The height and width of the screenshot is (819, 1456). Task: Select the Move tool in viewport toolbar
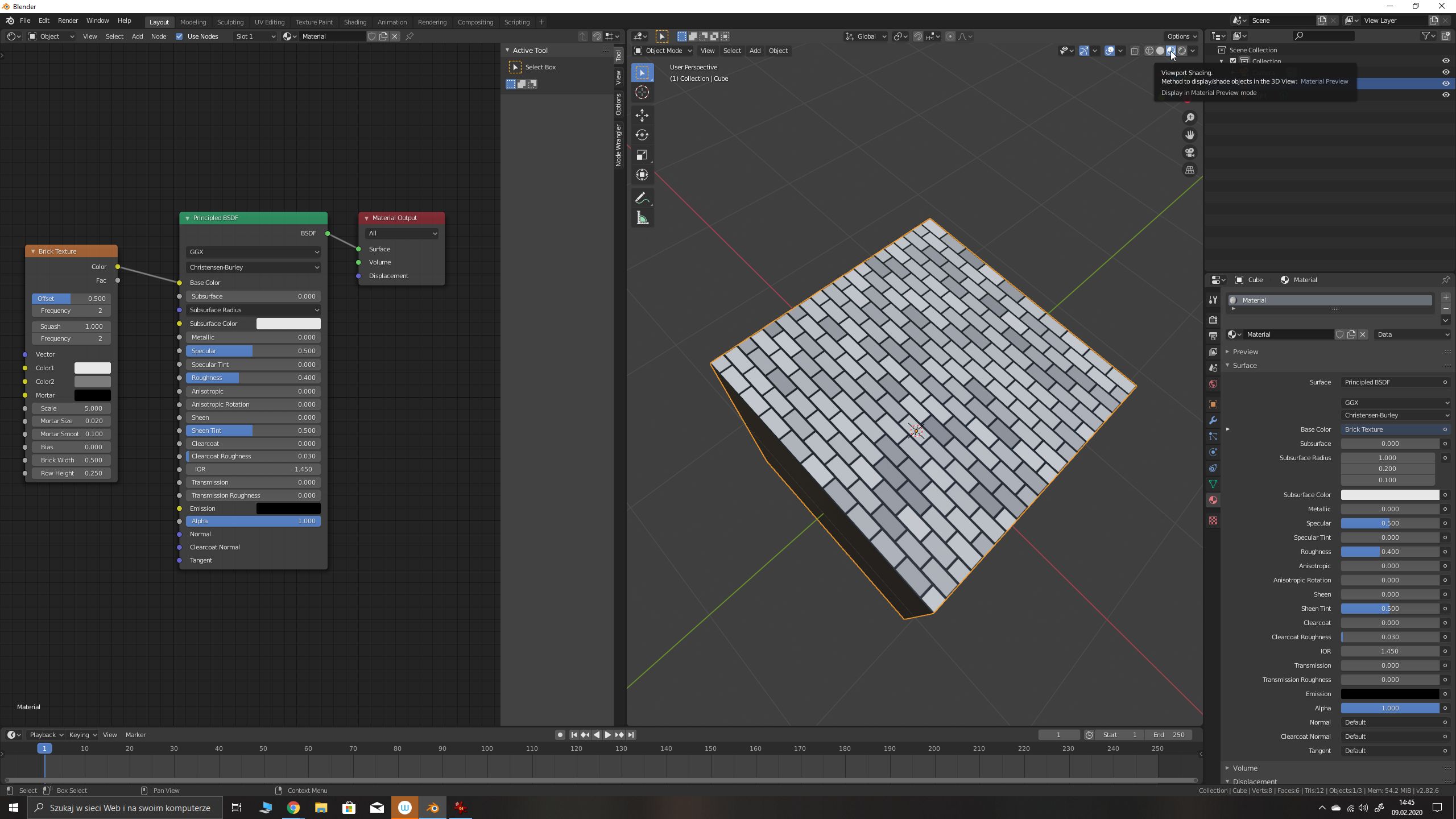click(642, 115)
